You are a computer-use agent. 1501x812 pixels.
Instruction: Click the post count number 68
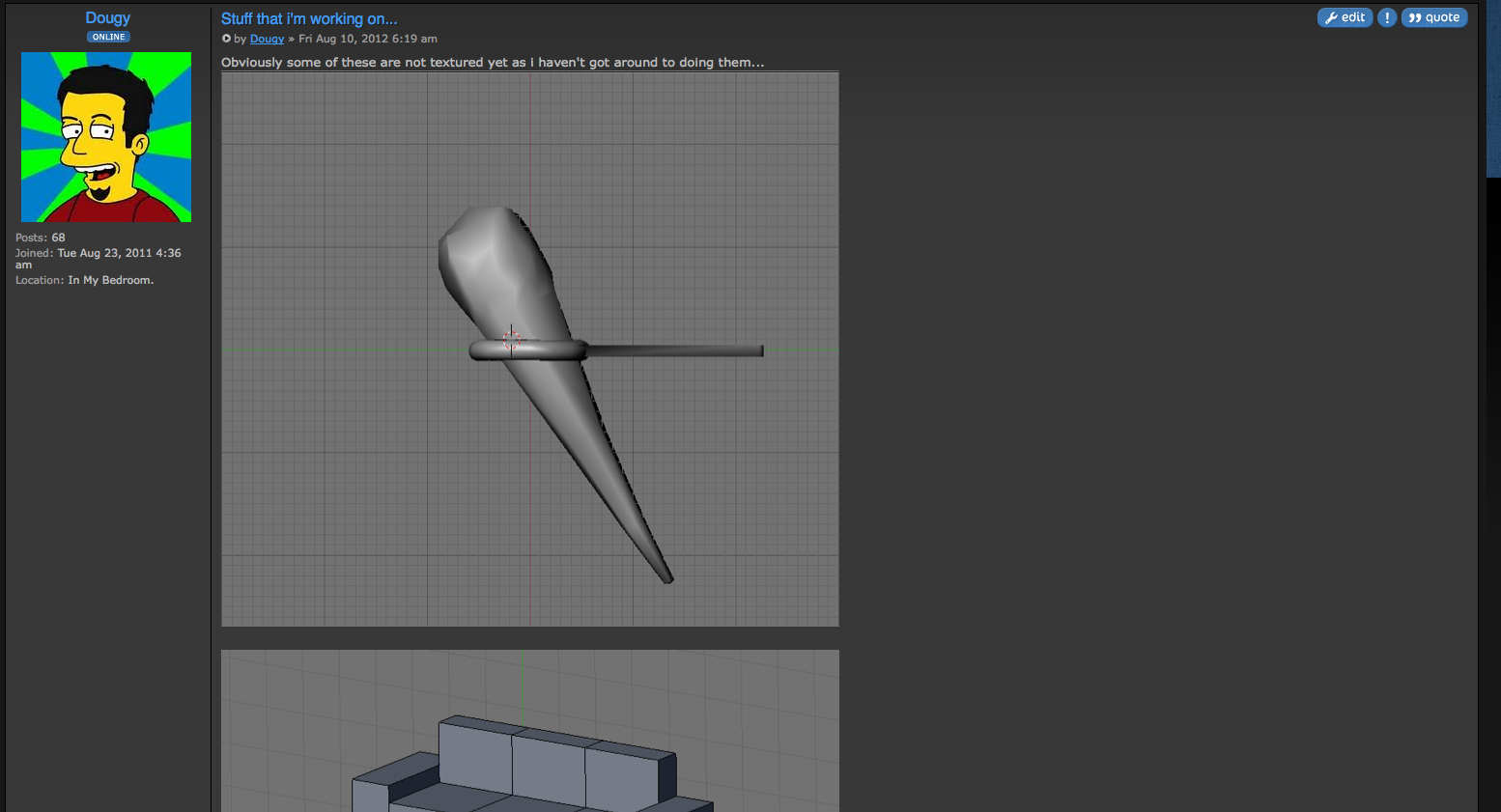pos(59,238)
